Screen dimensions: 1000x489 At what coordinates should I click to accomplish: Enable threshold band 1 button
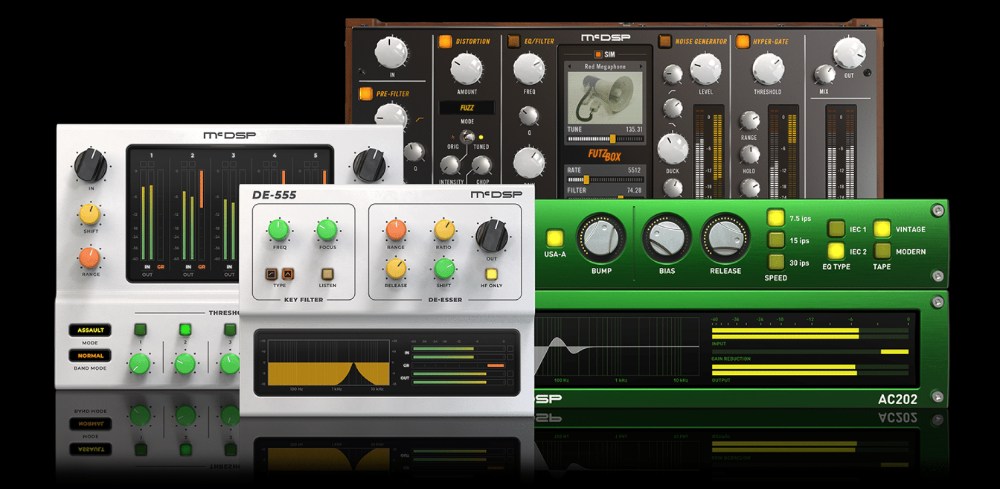140,330
